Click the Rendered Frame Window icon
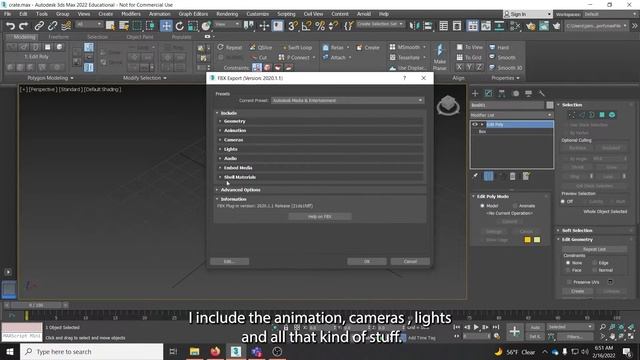Image resolution: width=640 pixels, height=360 pixels. [x=544, y=26]
